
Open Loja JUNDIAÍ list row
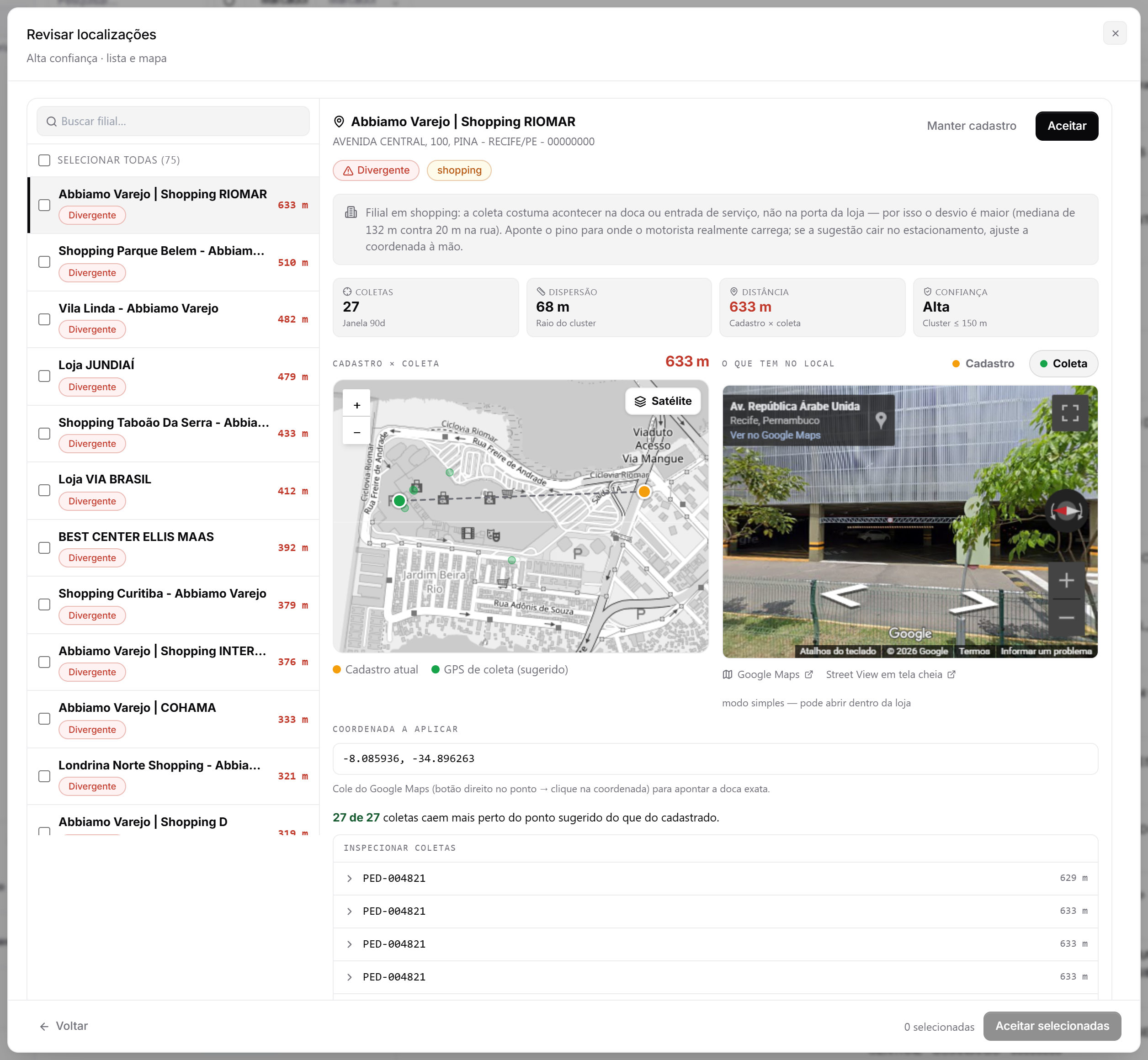(173, 376)
